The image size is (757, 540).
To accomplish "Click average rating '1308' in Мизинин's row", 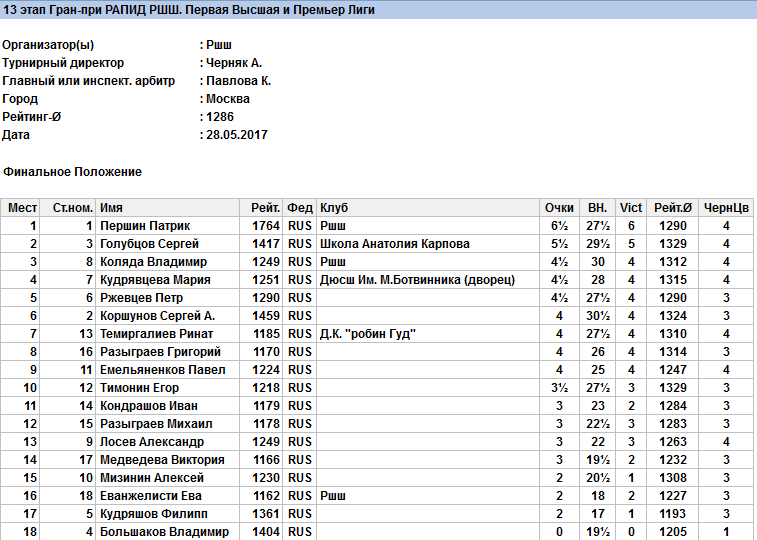I will pyautogui.click(x=673, y=478).
